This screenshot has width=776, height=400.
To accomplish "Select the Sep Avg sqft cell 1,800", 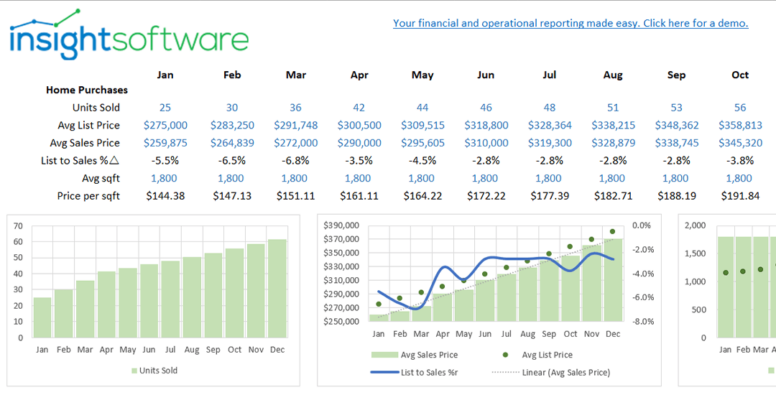I will pyautogui.click(x=676, y=178).
